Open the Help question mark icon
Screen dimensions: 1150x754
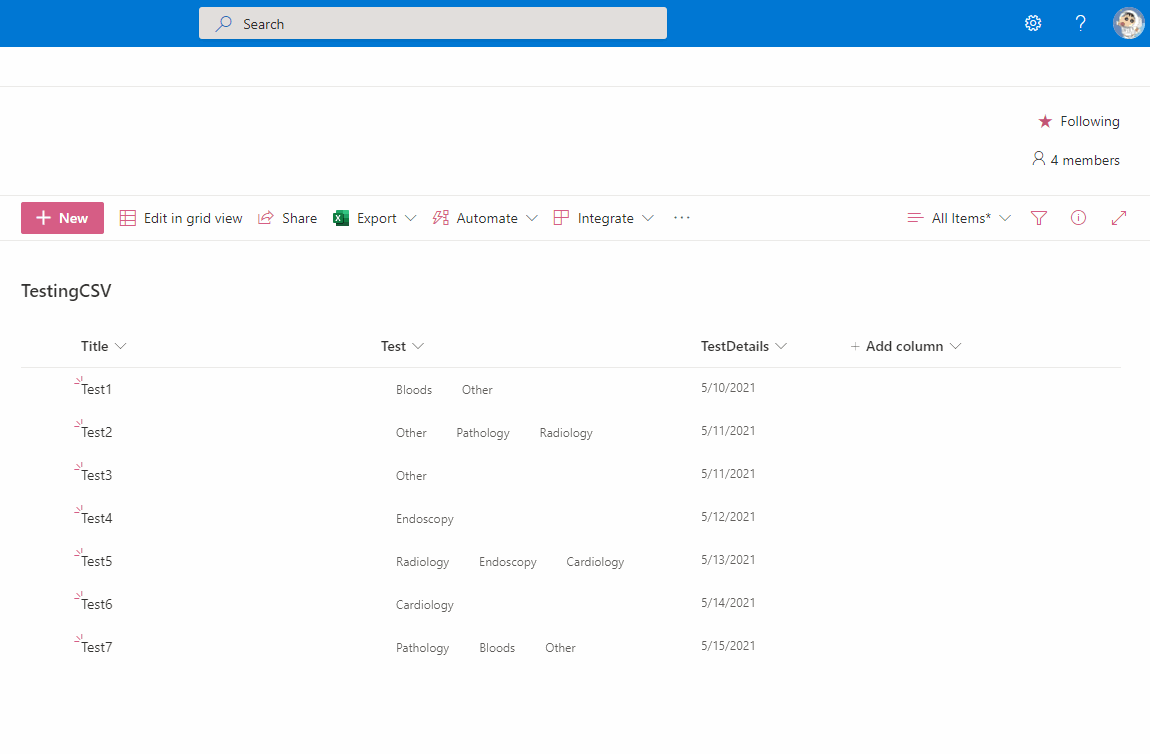pos(1080,23)
